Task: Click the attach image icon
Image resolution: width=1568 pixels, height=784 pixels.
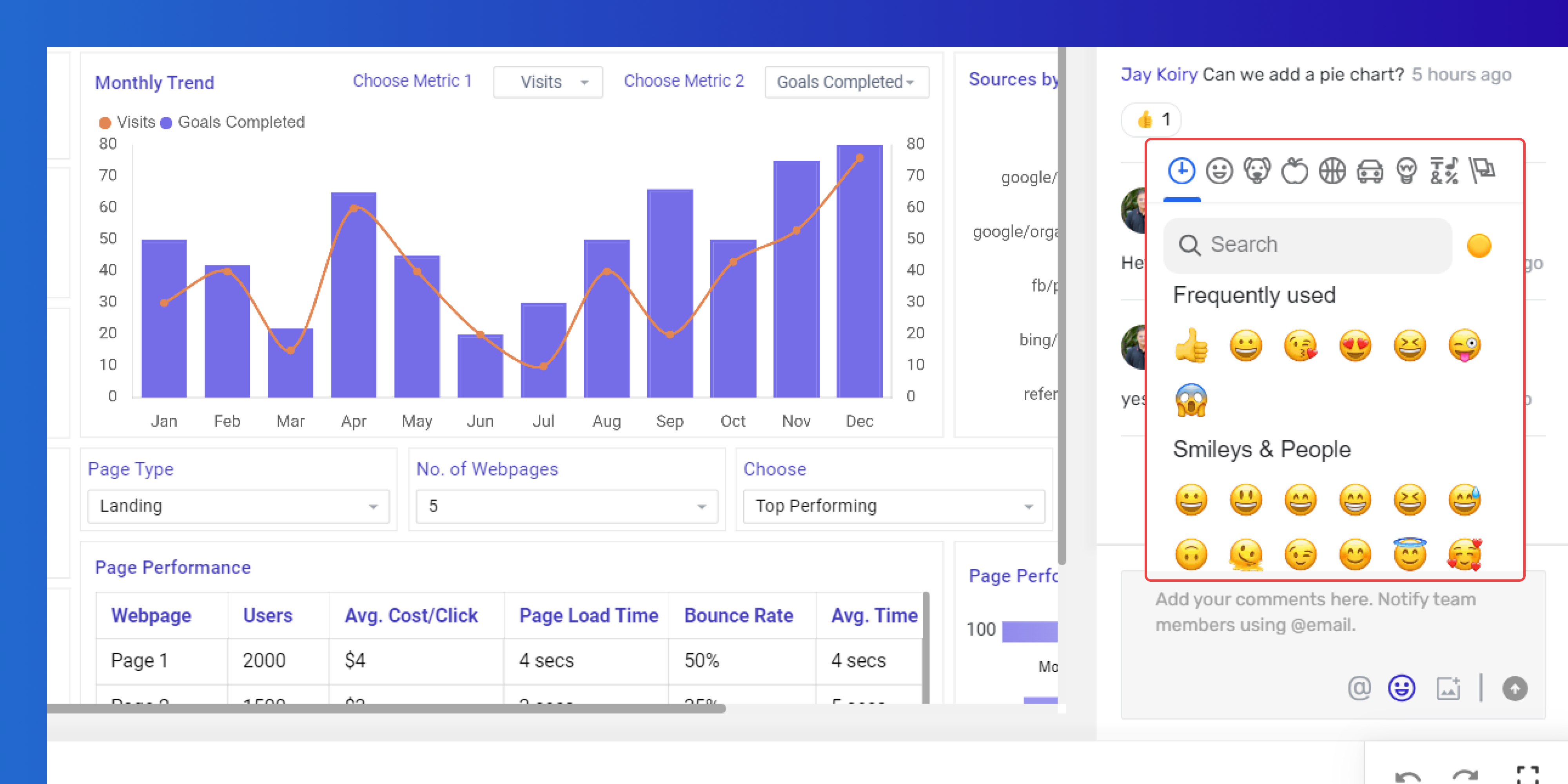Action: point(1448,688)
